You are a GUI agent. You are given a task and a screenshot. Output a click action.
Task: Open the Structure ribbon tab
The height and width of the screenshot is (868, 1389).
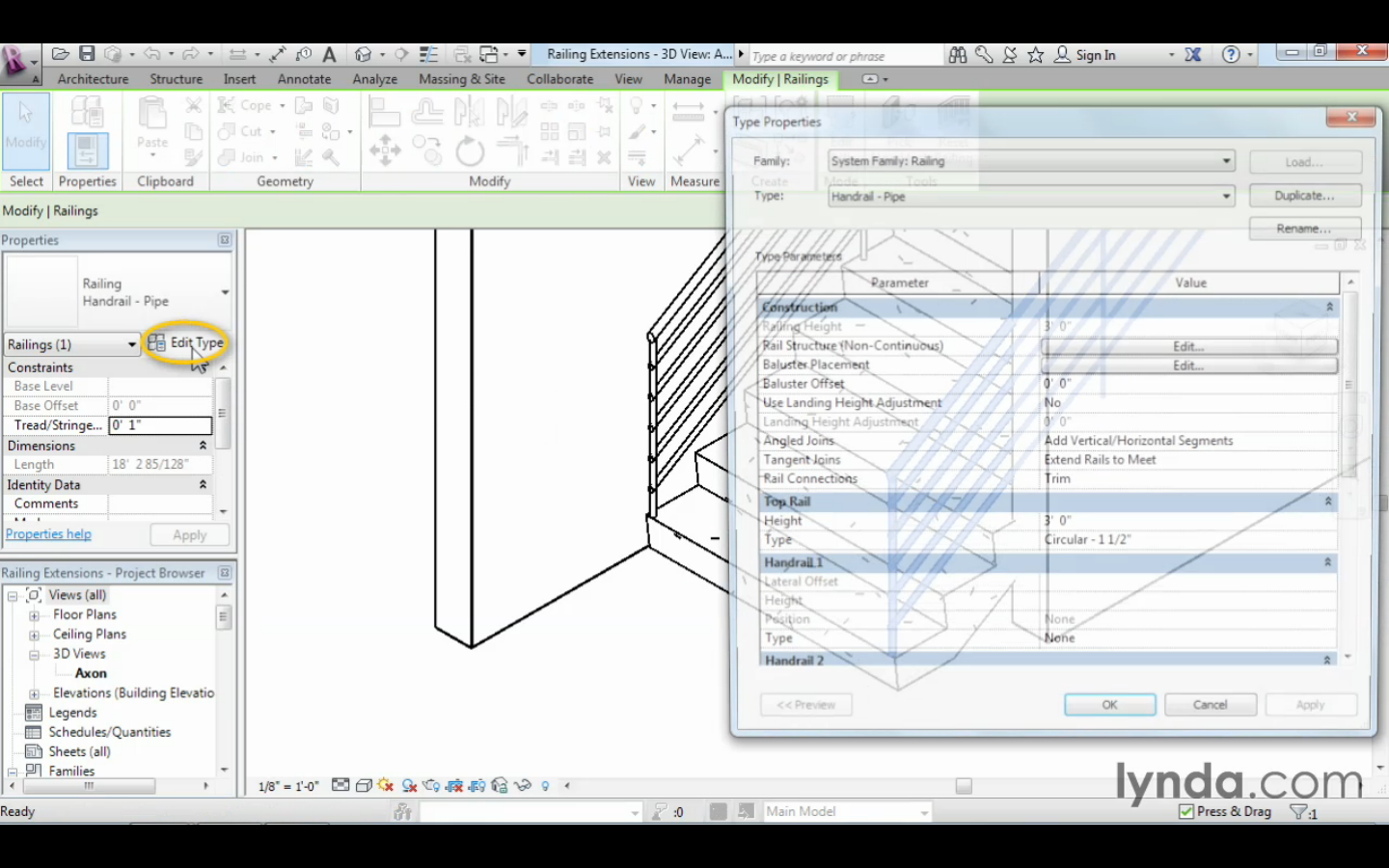click(x=176, y=79)
